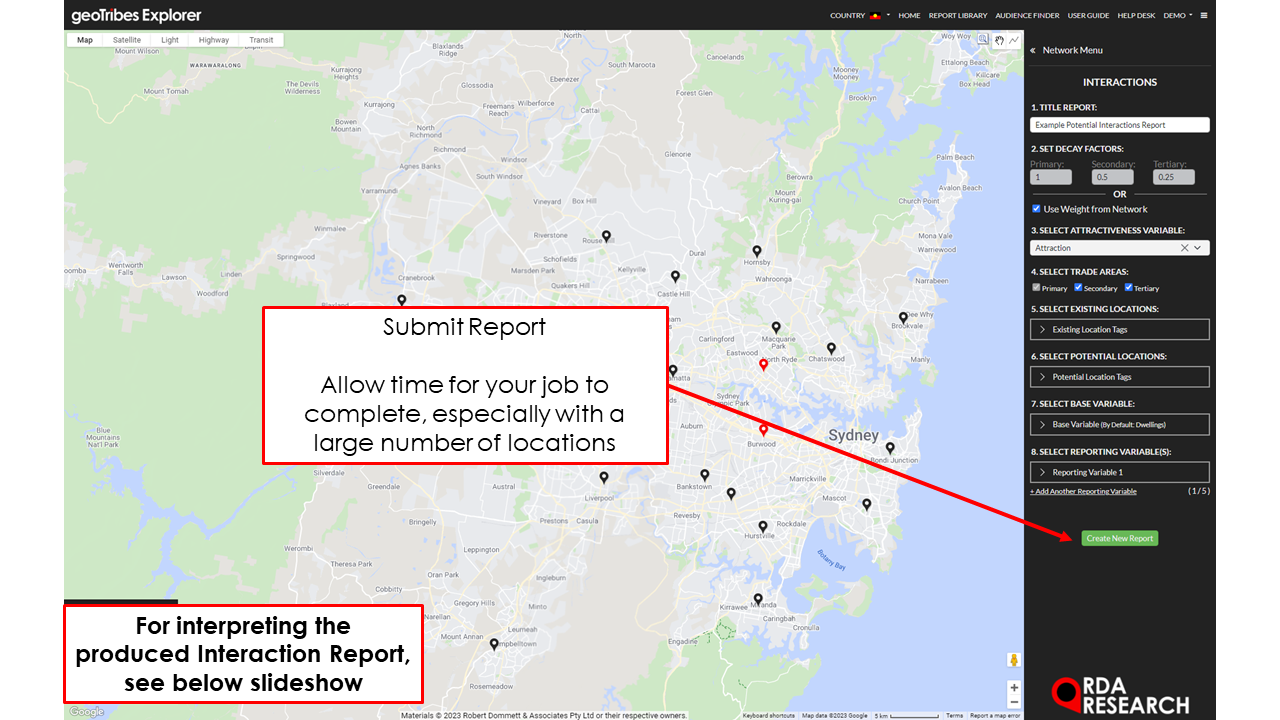Open Help Desk from top navigation
The width and height of the screenshot is (1280, 720).
point(1136,15)
